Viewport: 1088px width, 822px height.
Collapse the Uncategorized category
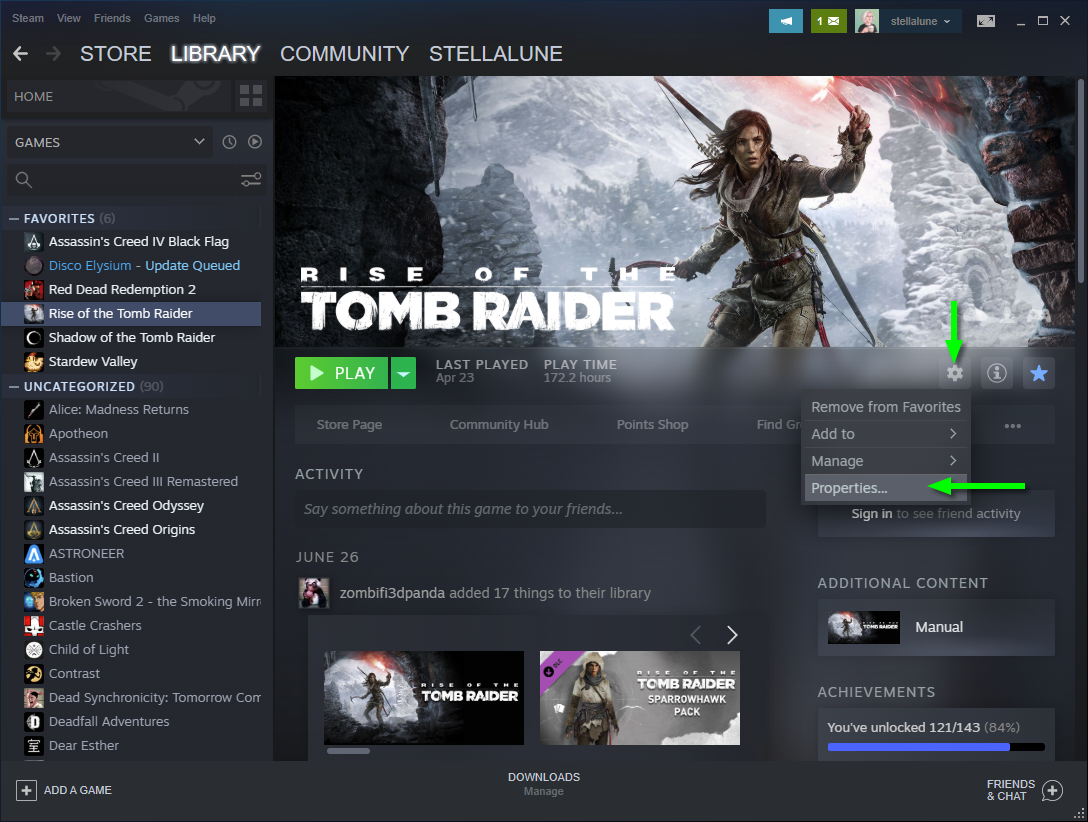[x=14, y=386]
